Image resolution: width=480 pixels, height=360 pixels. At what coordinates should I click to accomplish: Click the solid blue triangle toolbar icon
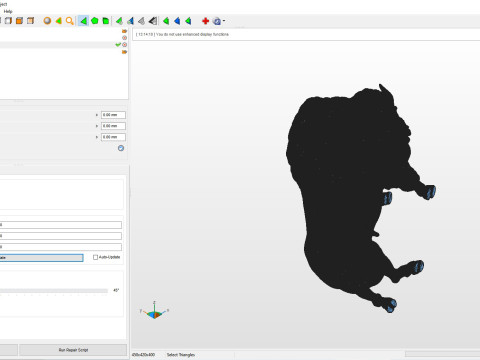[177, 21]
